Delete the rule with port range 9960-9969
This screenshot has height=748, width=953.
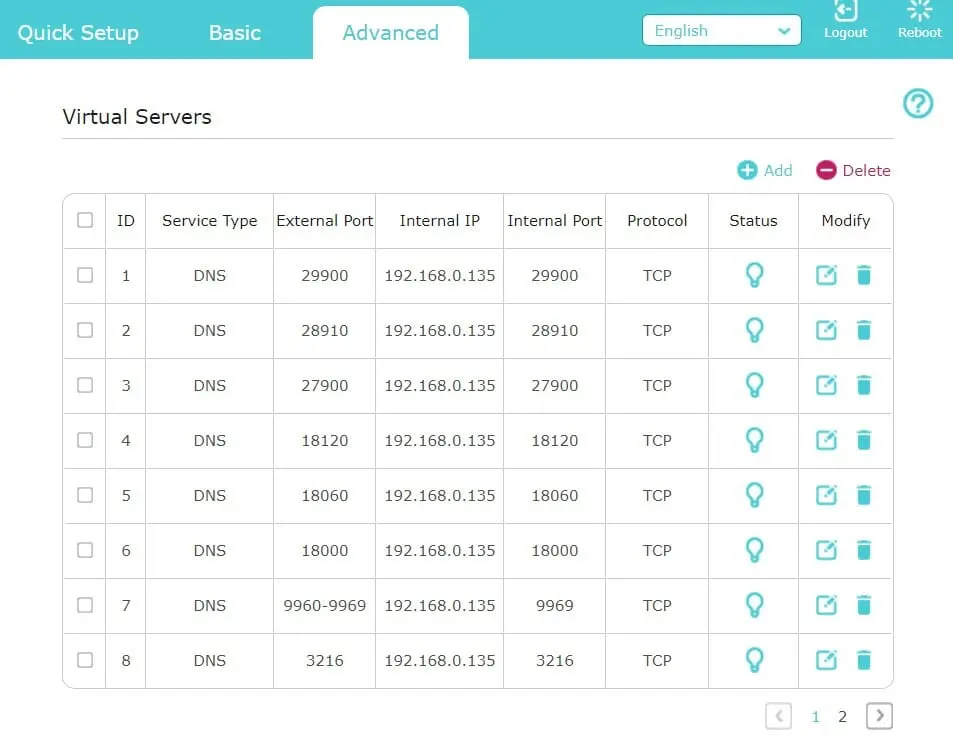tap(863, 605)
